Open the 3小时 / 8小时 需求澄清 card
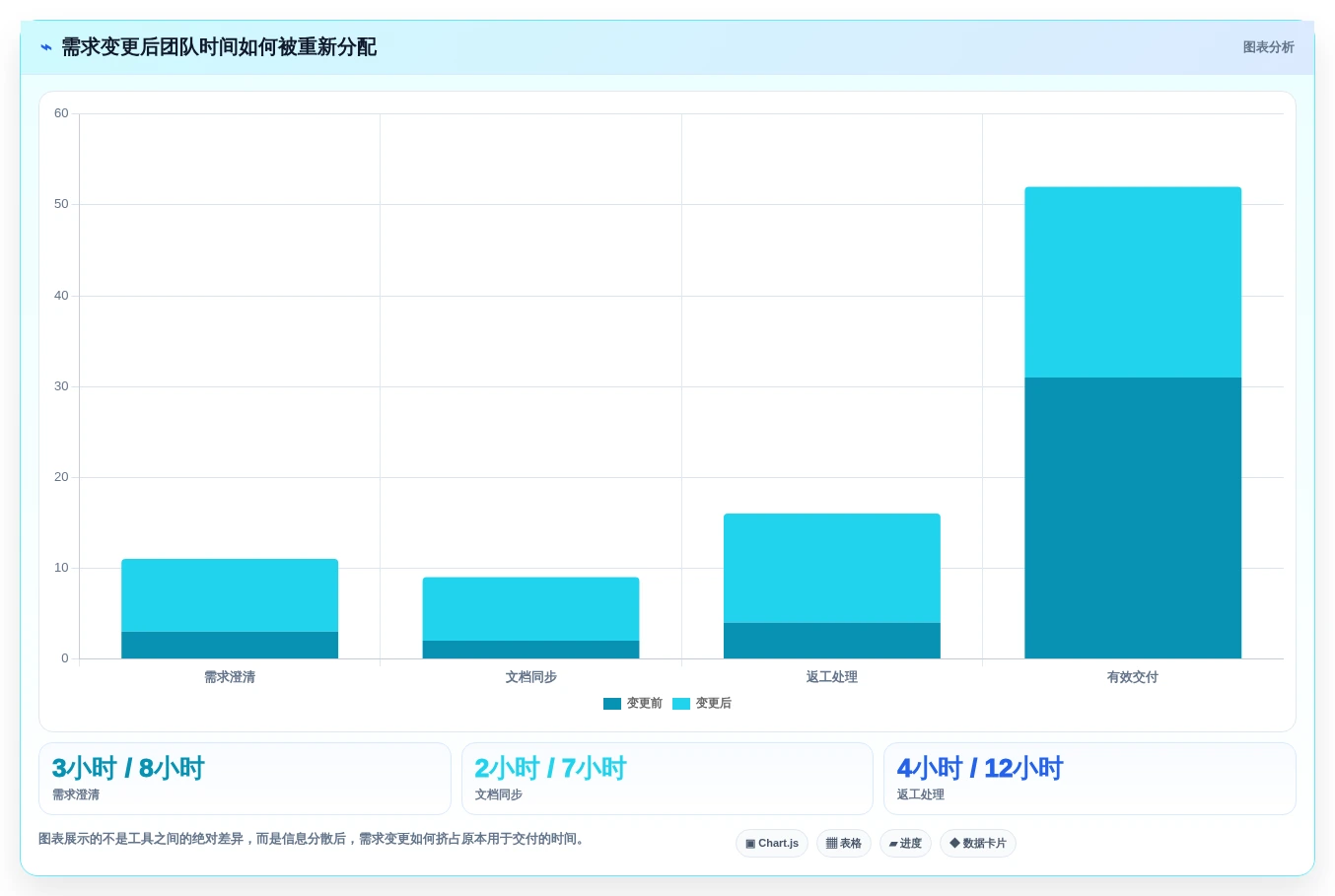The image size is (1335, 896). [245, 779]
